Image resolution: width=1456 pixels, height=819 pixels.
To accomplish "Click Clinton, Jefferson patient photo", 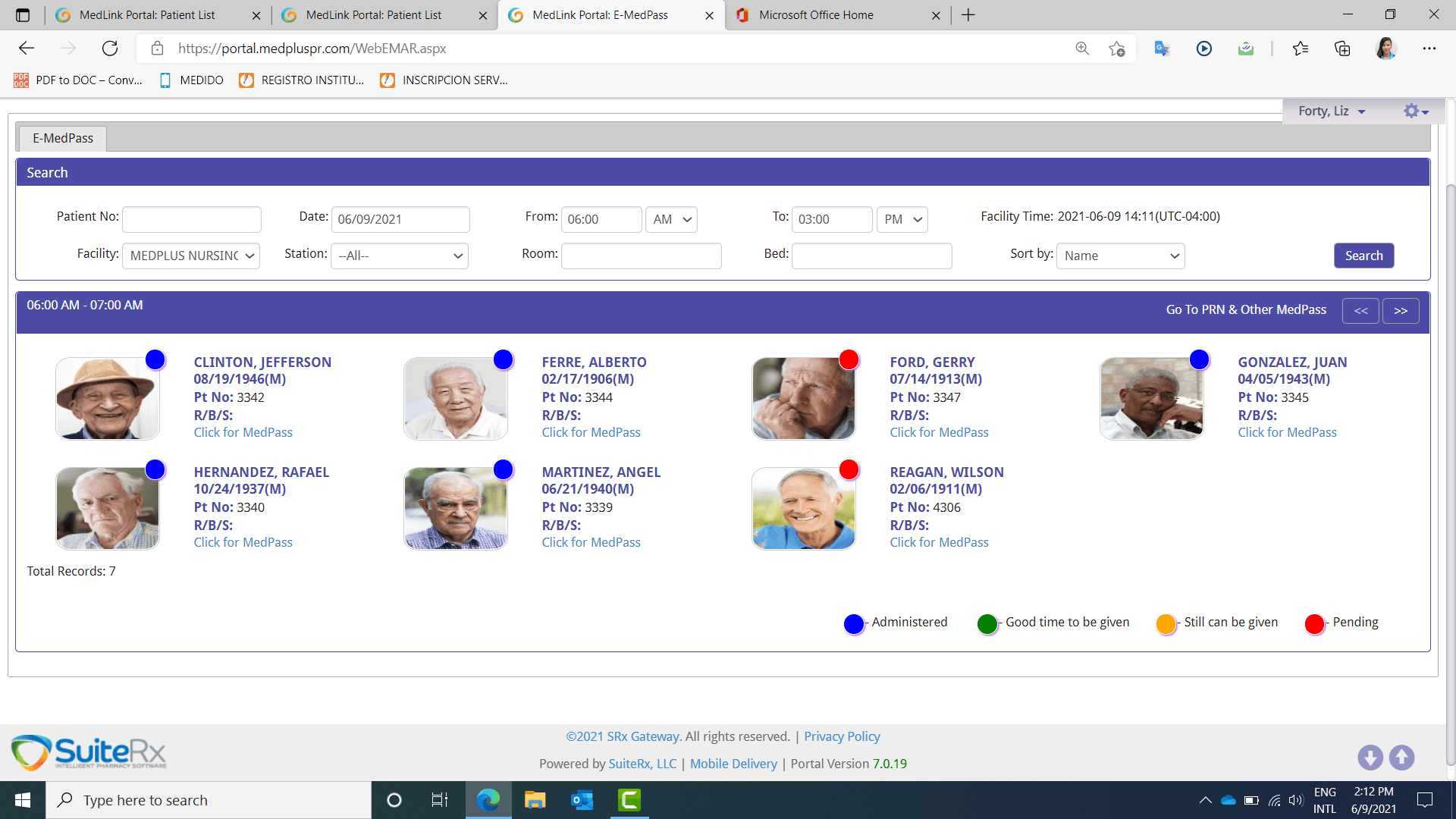I will pyautogui.click(x=108, y=399).
